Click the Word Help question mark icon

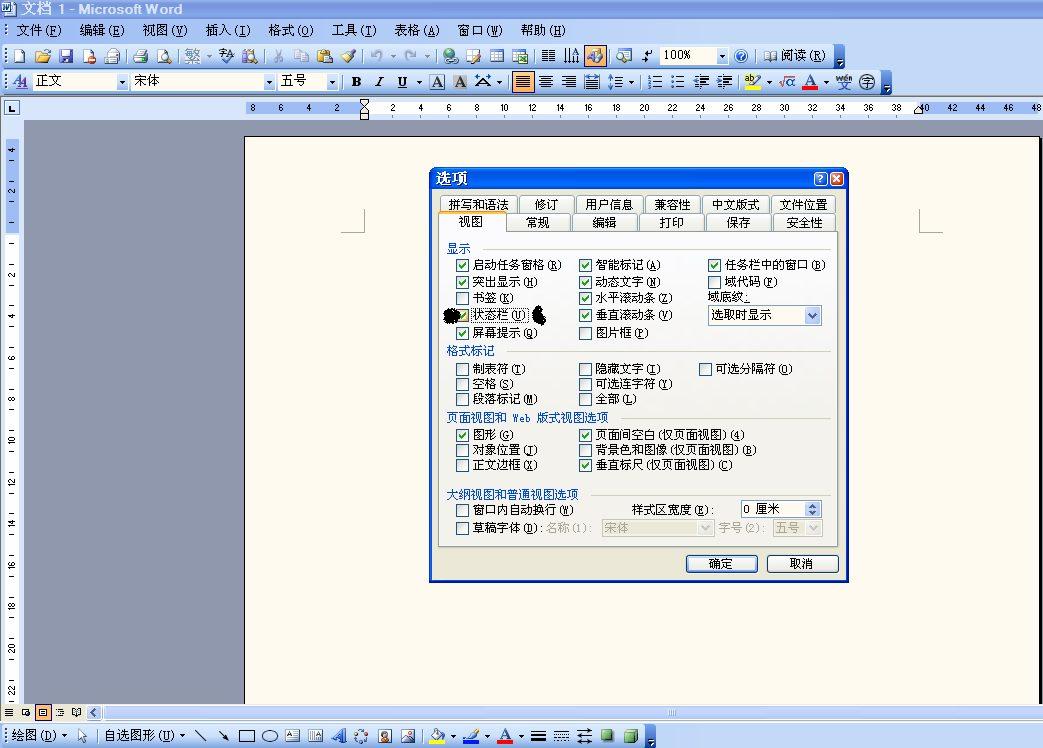(x=741, y=56)
